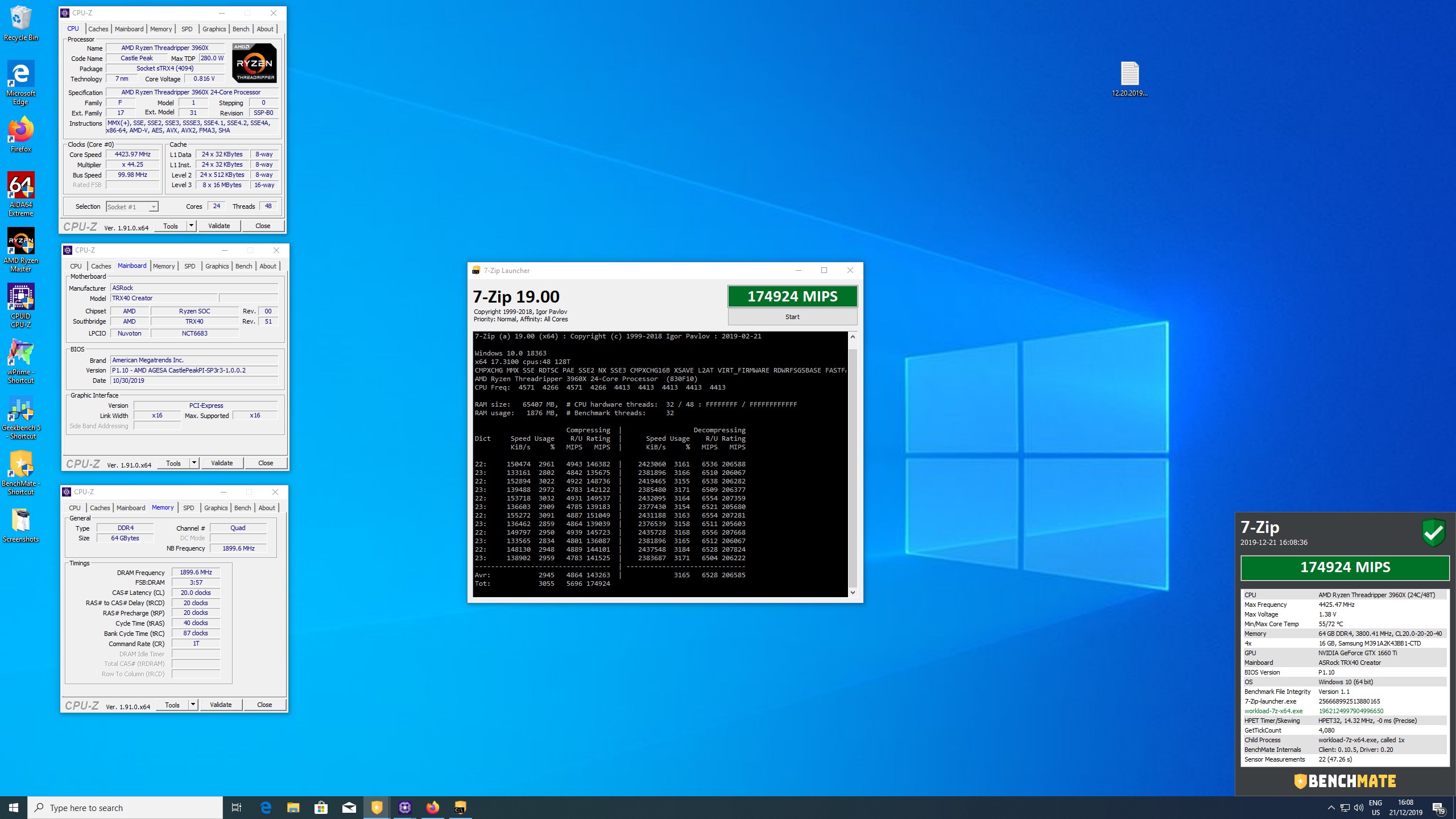Screen dimensions: 1456x819
Task: Open Microsoft Edge desktop shortcut
Action: pos(21,83)
